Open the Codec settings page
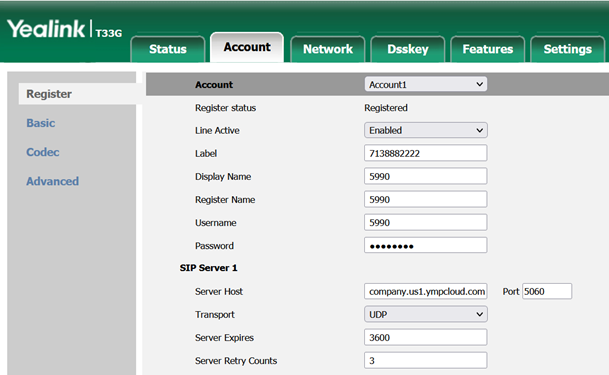609x375 pixels. coord(43,152)
